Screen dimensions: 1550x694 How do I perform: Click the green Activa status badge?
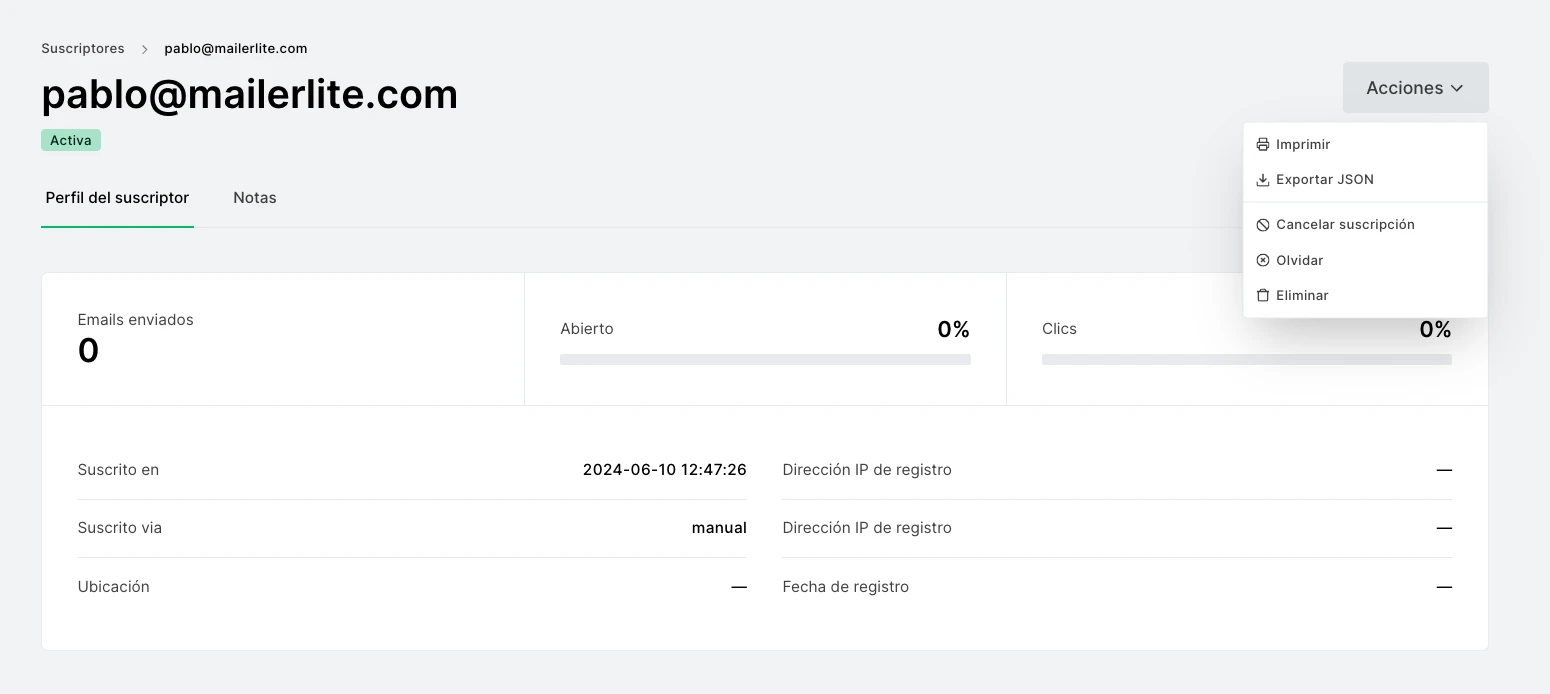[x=71, y=141]
